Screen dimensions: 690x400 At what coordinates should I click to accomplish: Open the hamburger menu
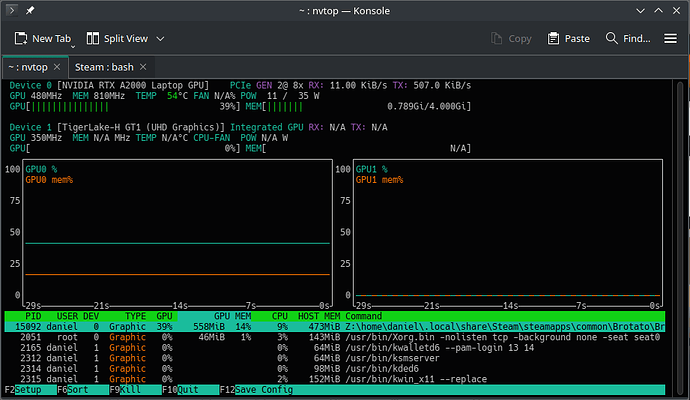click(x=671, y=39)
